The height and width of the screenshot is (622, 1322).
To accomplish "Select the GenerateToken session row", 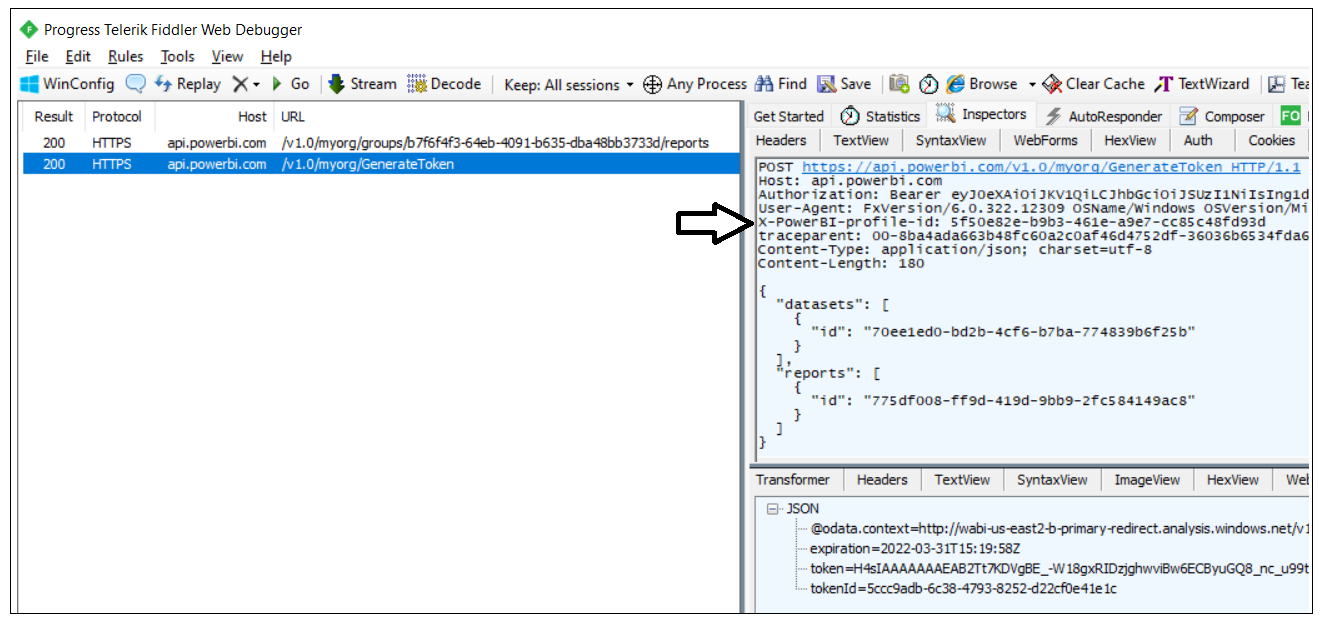I will [381, 164].
